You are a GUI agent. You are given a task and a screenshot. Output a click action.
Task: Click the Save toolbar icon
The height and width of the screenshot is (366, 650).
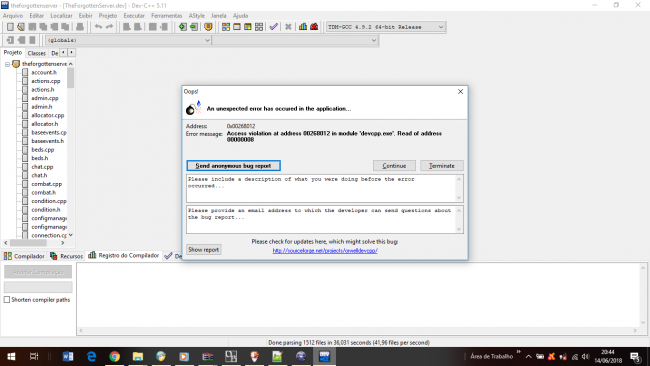click(x=32, y=27)
